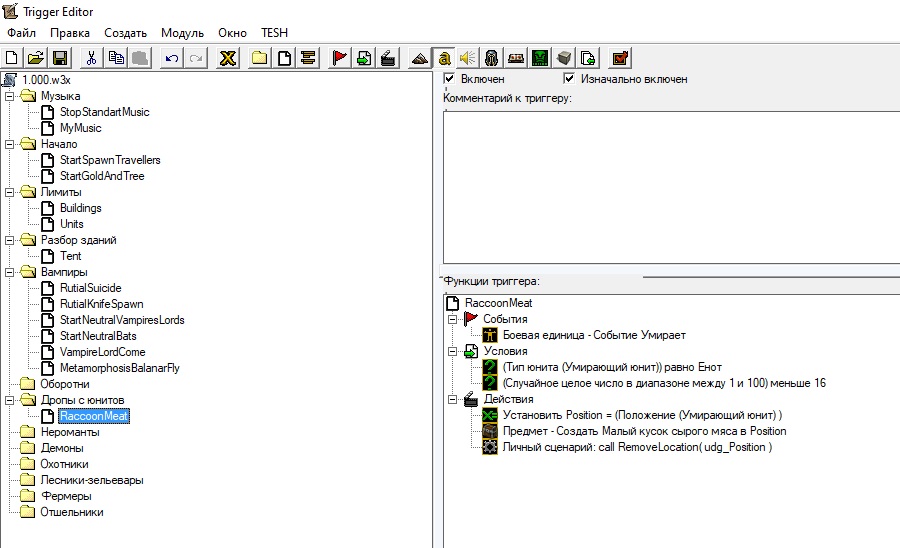Collapse the Действия node
The height and width of the screenshot is (548, 900).
point(452,399)
